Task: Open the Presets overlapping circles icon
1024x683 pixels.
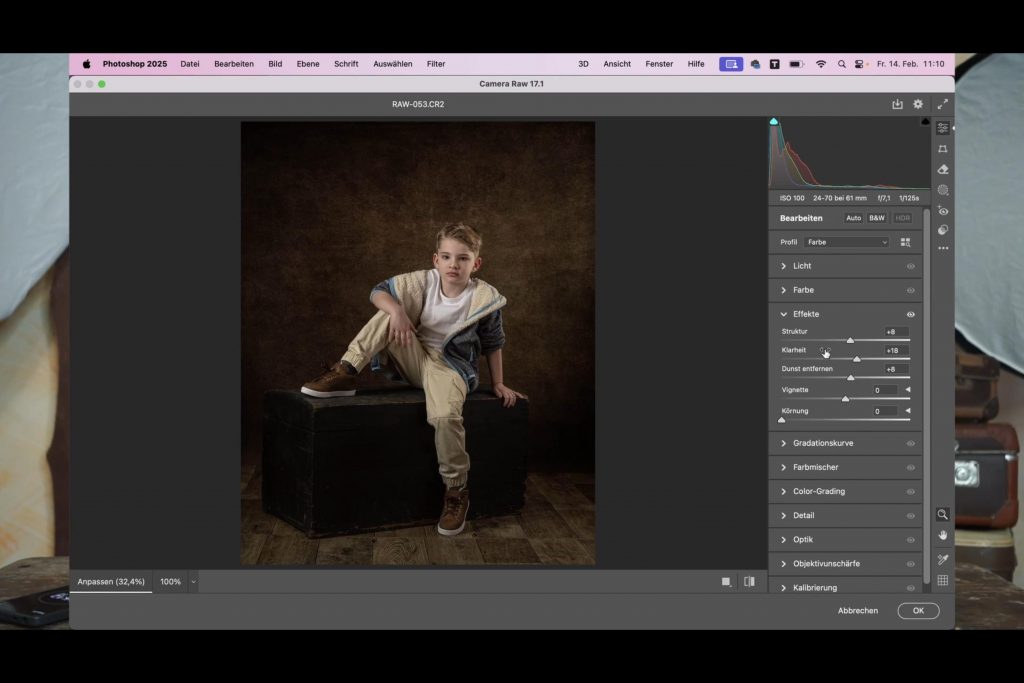Action: 942,230
